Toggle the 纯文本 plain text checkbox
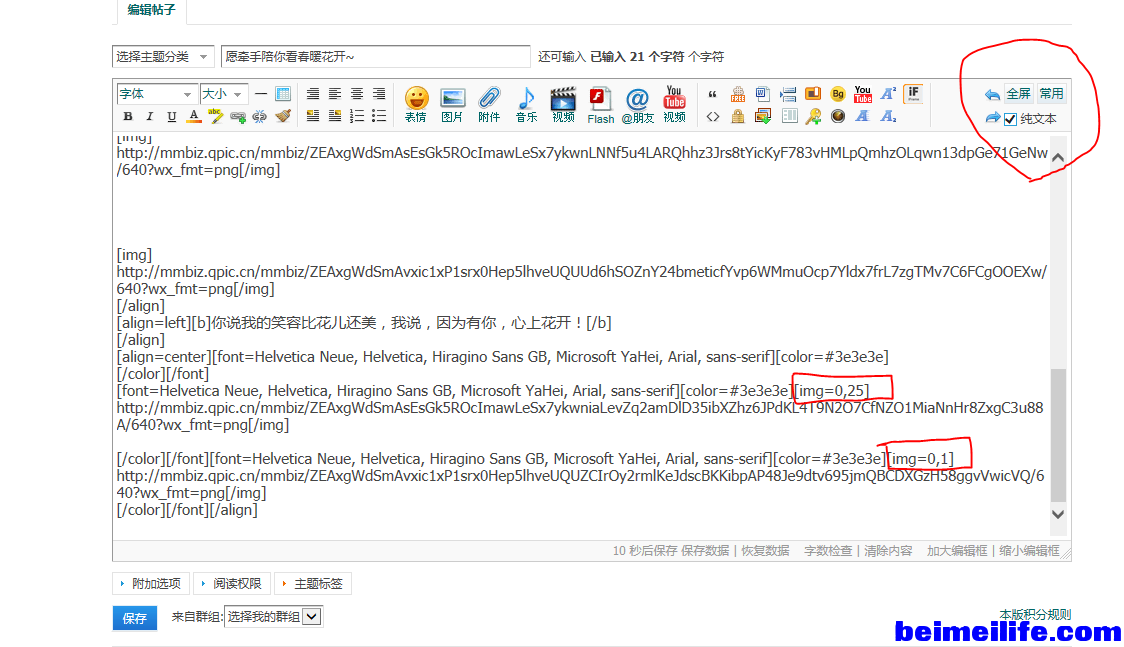Viewport: 1124px width, 647px height. tap(1010, 119)
